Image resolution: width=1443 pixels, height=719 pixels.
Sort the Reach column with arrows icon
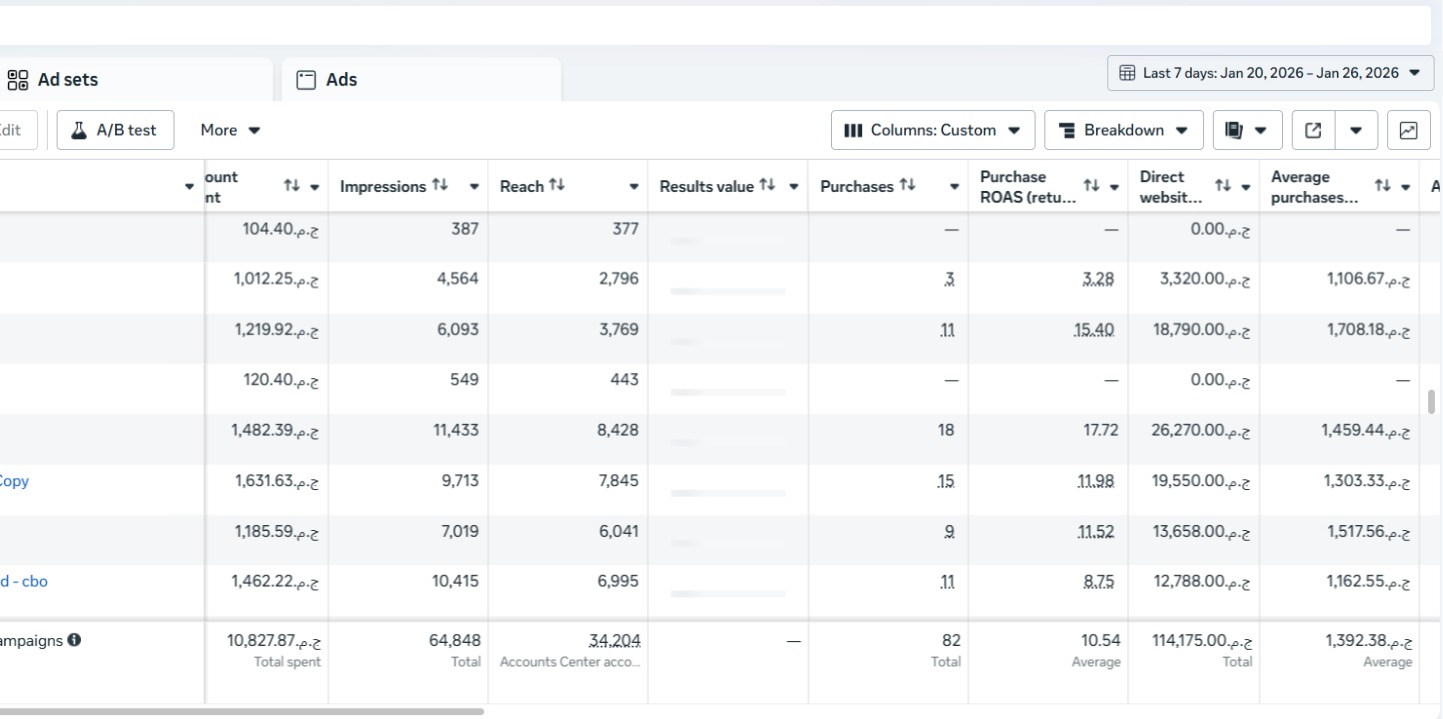(557, 186)
